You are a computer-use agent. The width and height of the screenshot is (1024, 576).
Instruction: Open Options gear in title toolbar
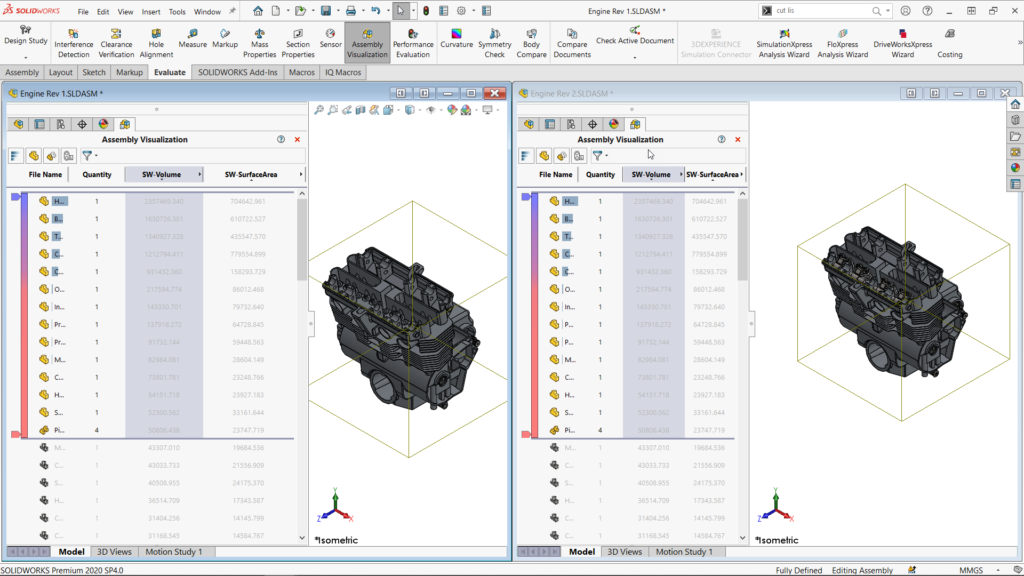(x=461, y=11)
